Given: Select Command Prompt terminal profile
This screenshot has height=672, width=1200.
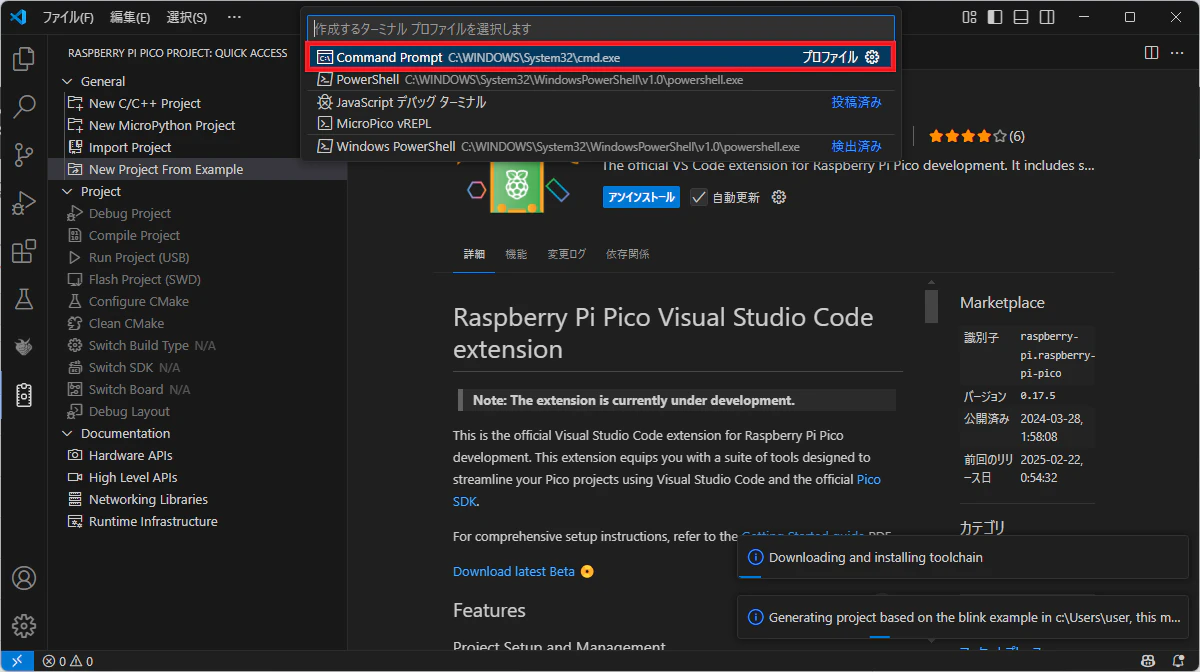Looking at the screenshot, I should [x=601, y=57].
